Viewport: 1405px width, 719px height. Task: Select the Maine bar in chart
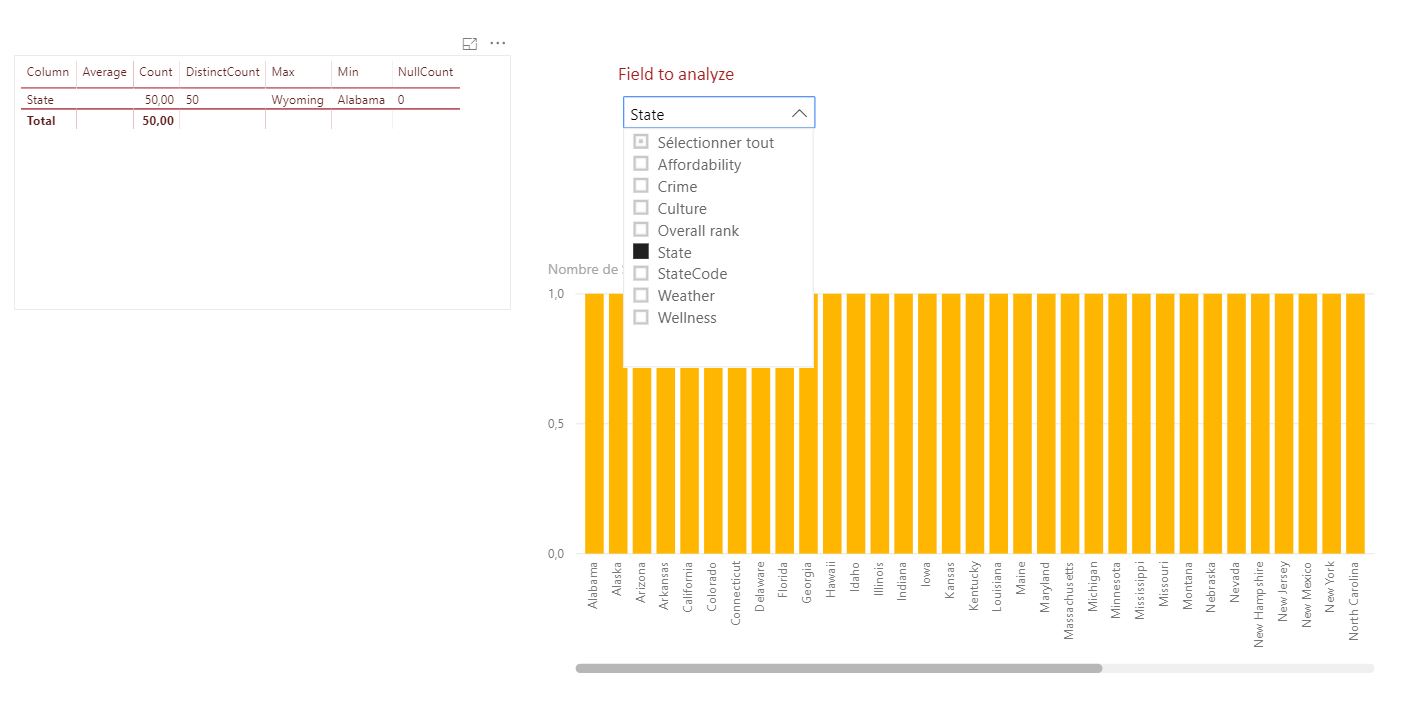(x=1022, y=423)
